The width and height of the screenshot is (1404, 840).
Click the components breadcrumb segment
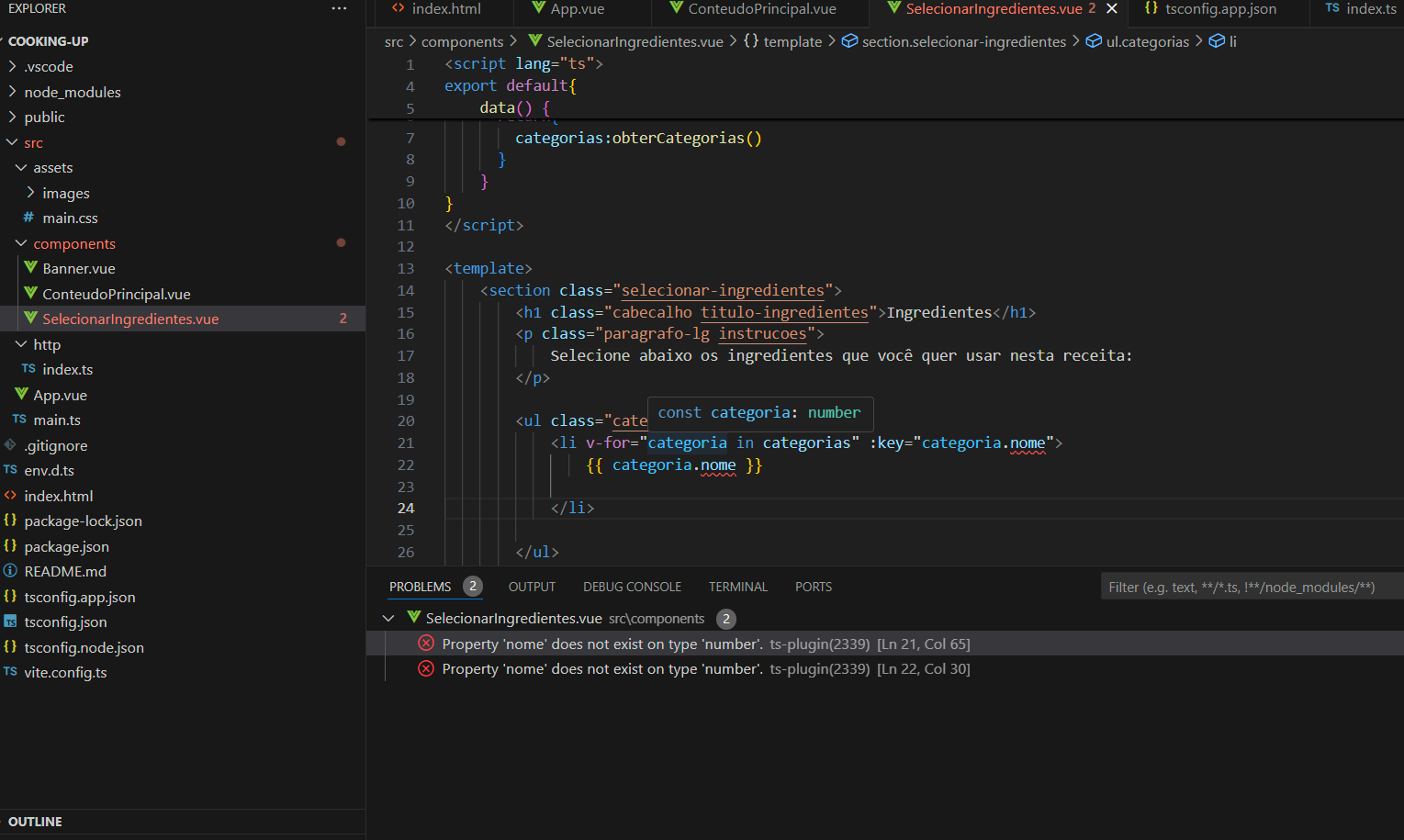pos(462,41)
